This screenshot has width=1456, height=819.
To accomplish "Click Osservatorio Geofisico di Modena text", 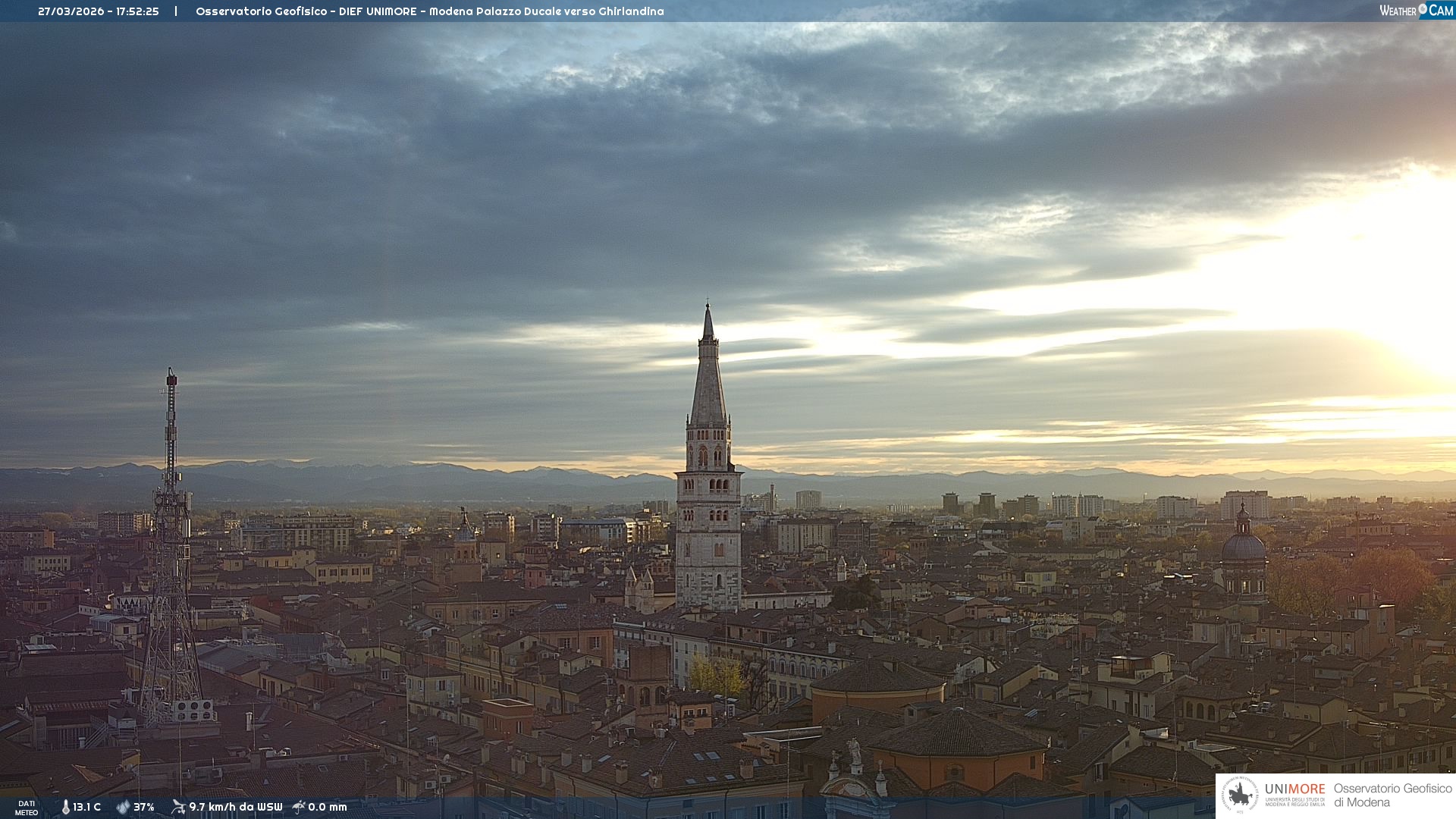I will point(1392,795).
